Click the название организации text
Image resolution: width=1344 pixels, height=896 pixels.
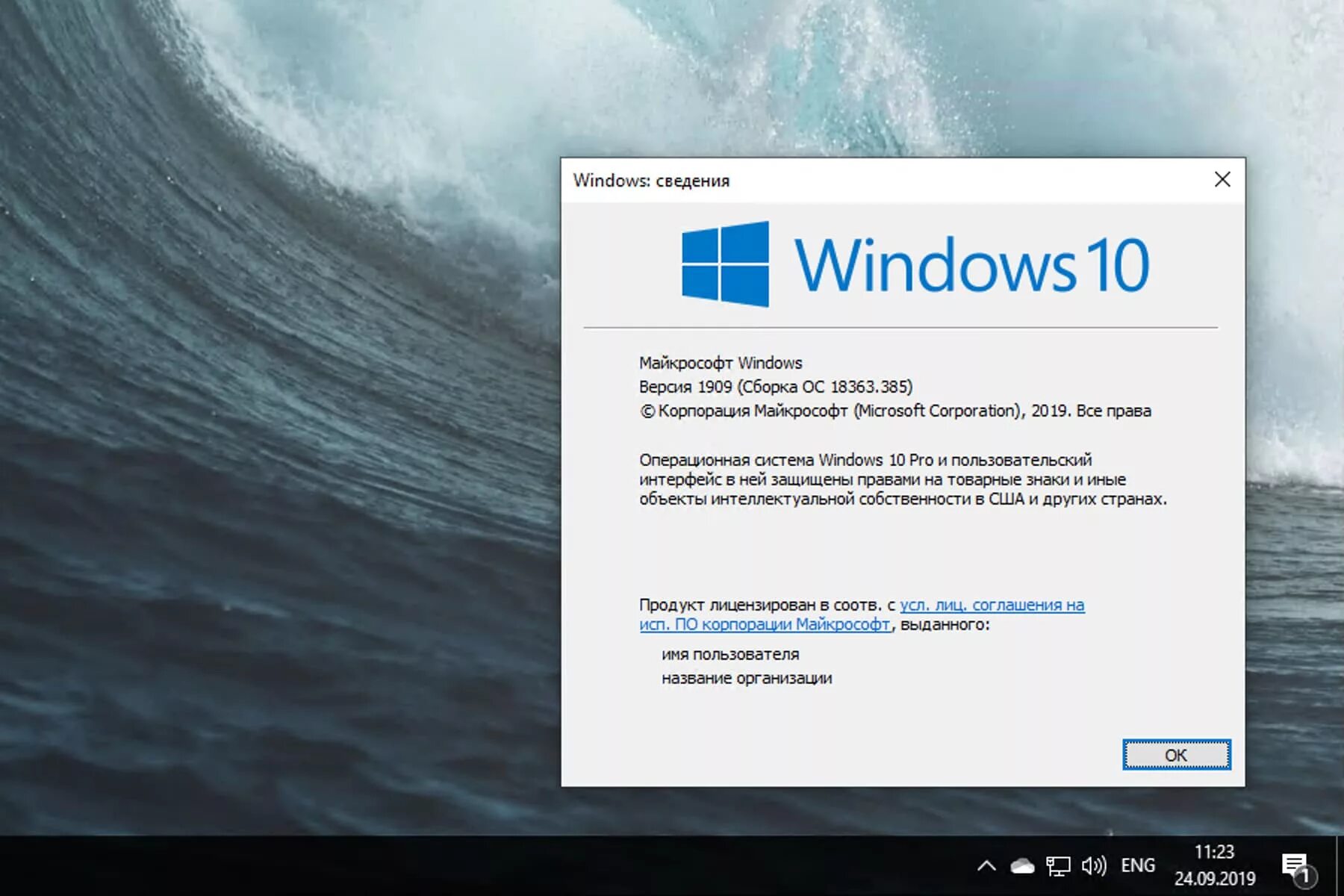click(747, 678)
